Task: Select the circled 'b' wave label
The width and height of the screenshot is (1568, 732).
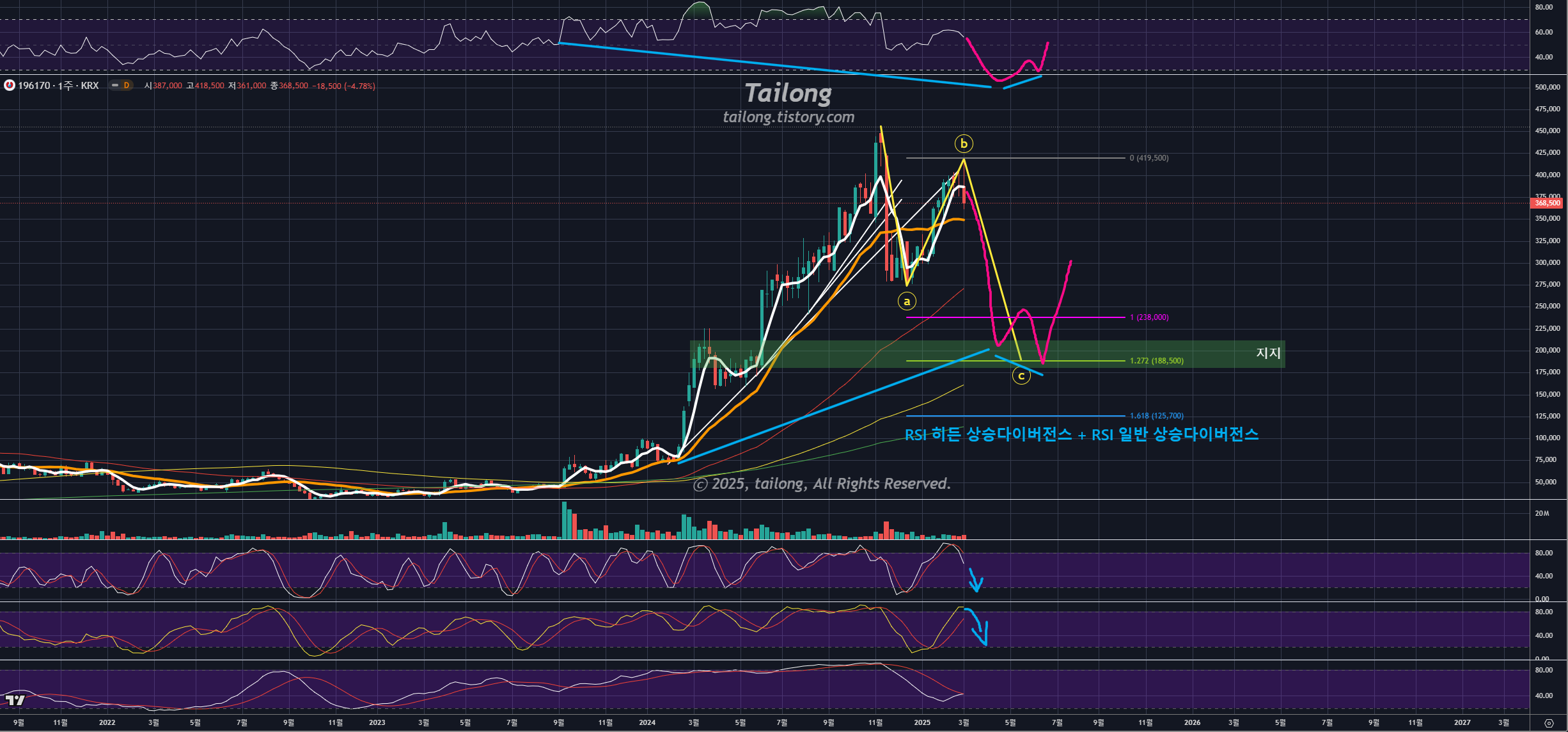Action: [x=963, y=143]
